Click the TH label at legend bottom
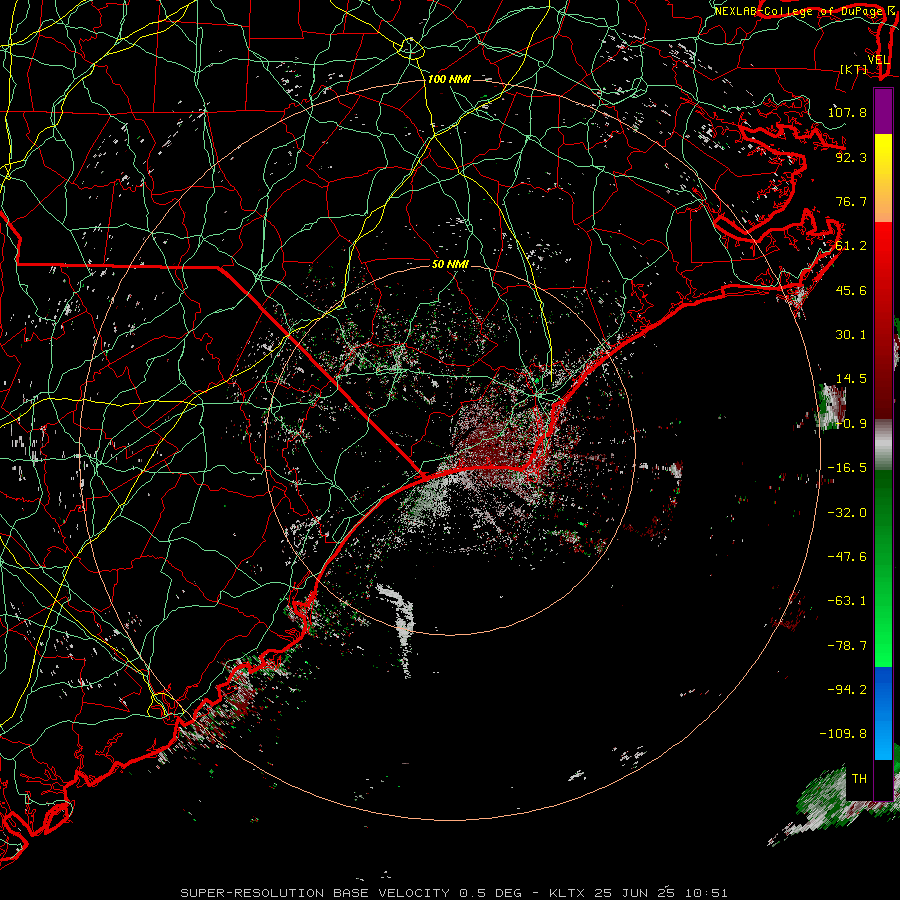Viewport: 900px width, 900px height. 859,778
